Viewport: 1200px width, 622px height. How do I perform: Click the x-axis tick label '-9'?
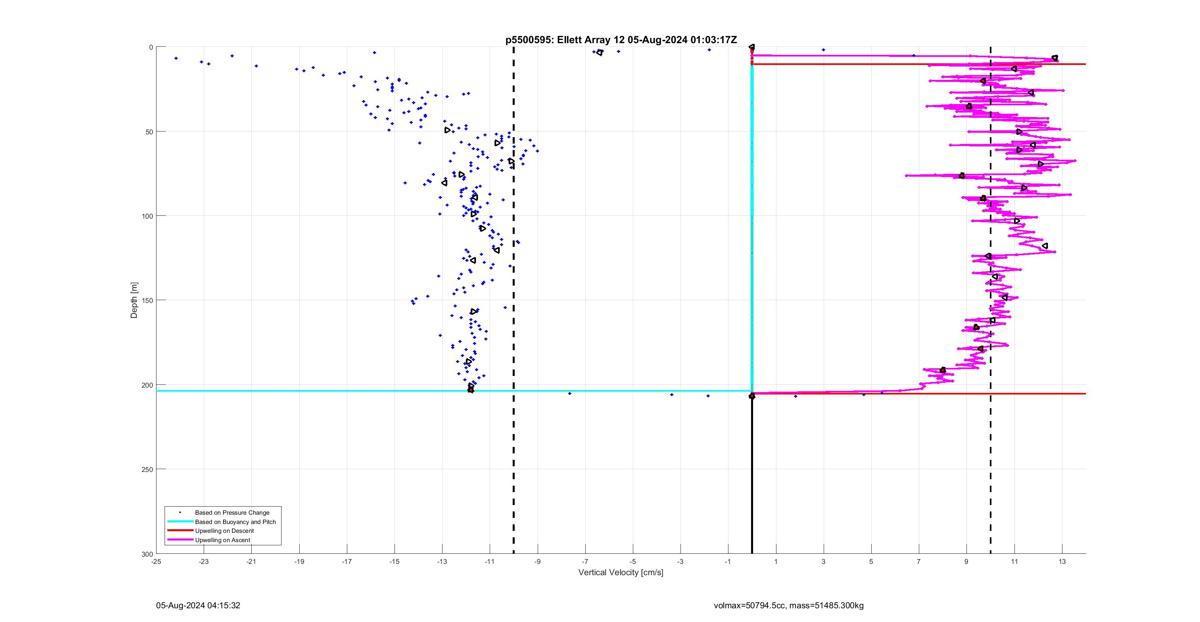537,562
